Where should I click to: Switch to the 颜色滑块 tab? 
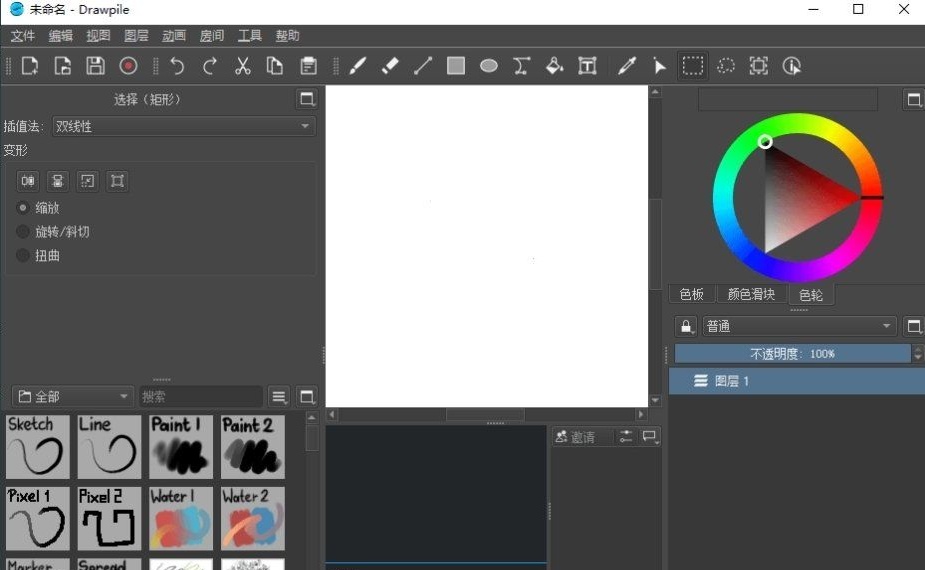tap(751, 294)
